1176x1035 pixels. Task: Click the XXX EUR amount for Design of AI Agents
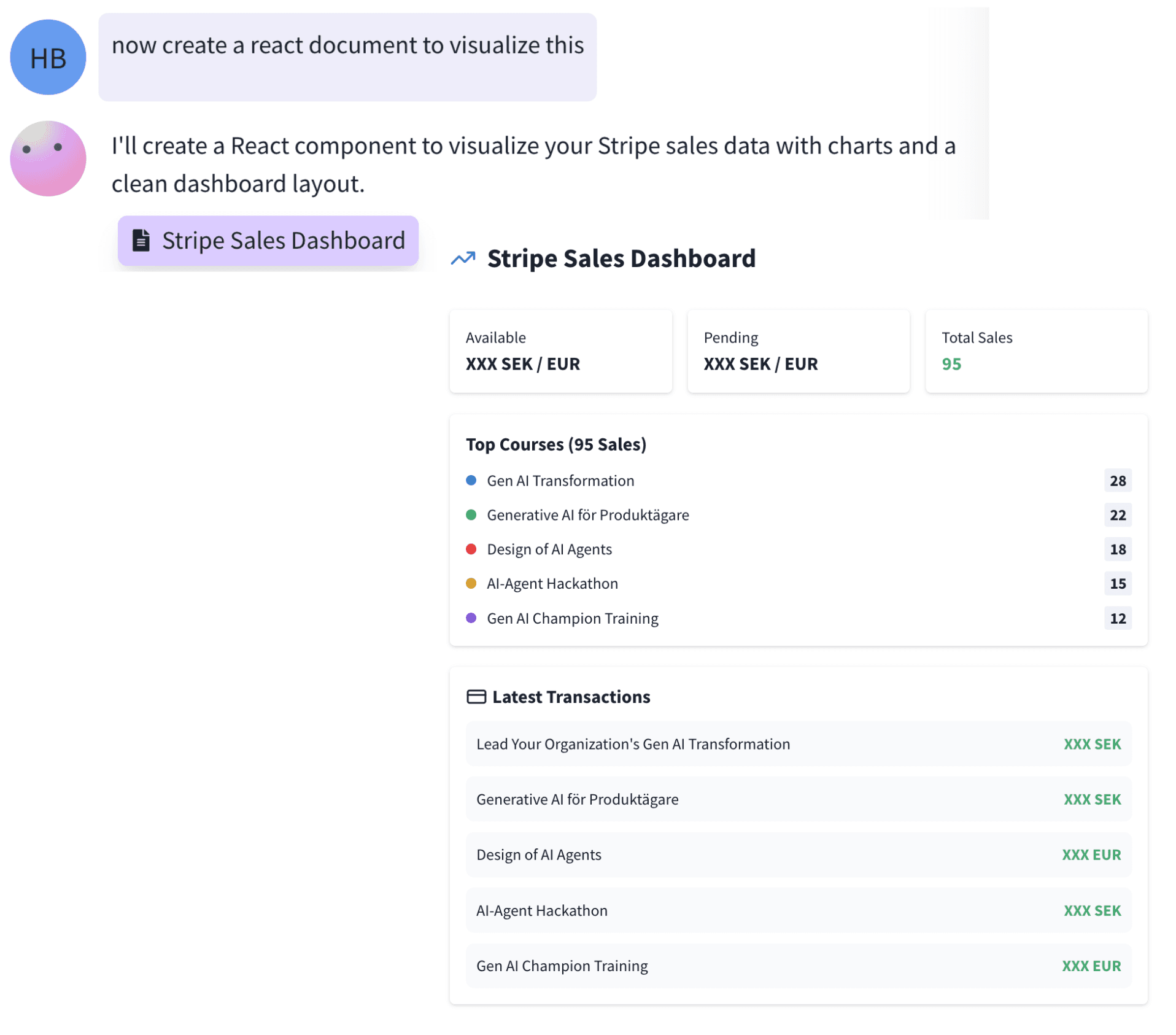1091,855
